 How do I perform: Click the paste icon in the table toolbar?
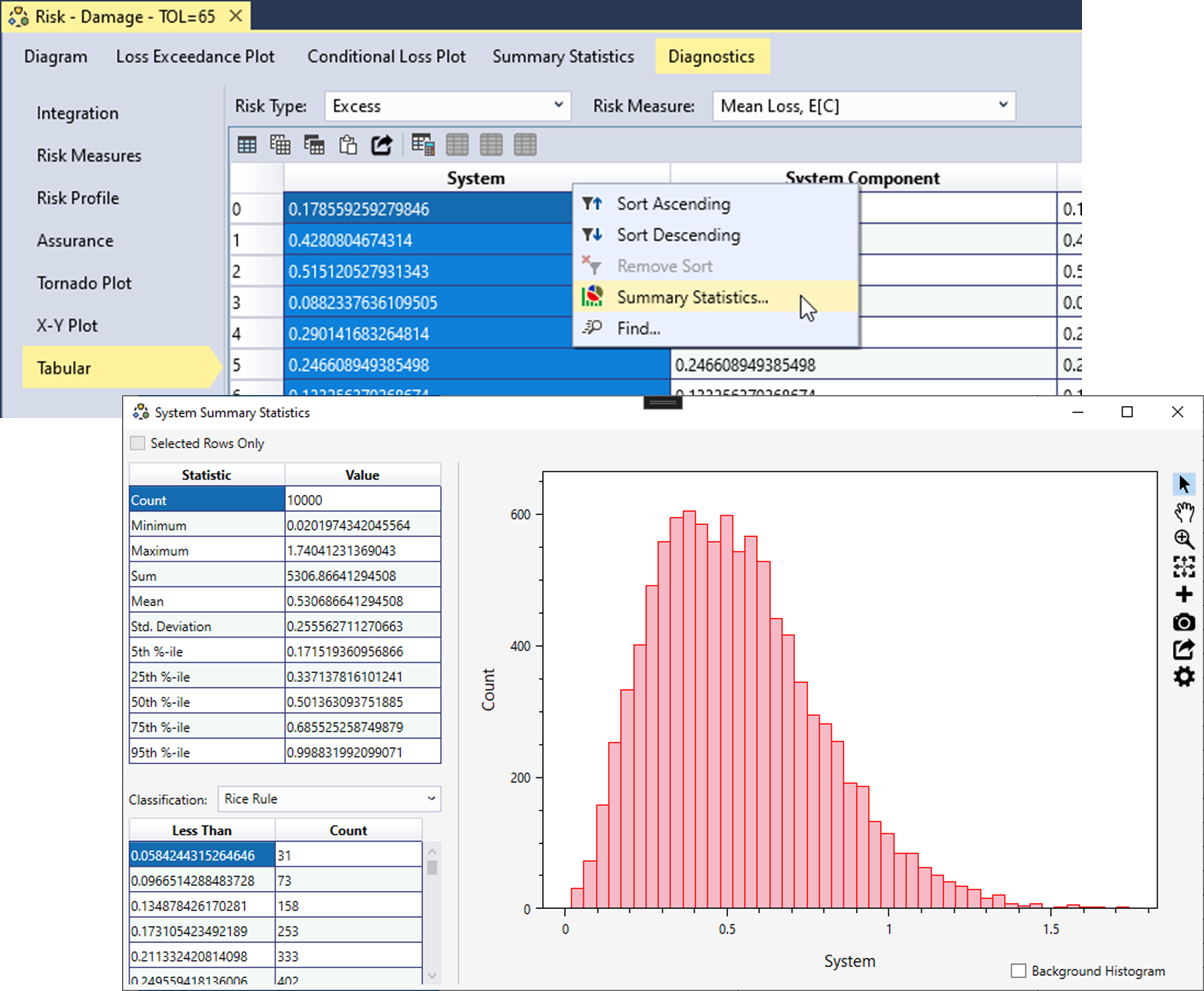[x=348, y=144]
